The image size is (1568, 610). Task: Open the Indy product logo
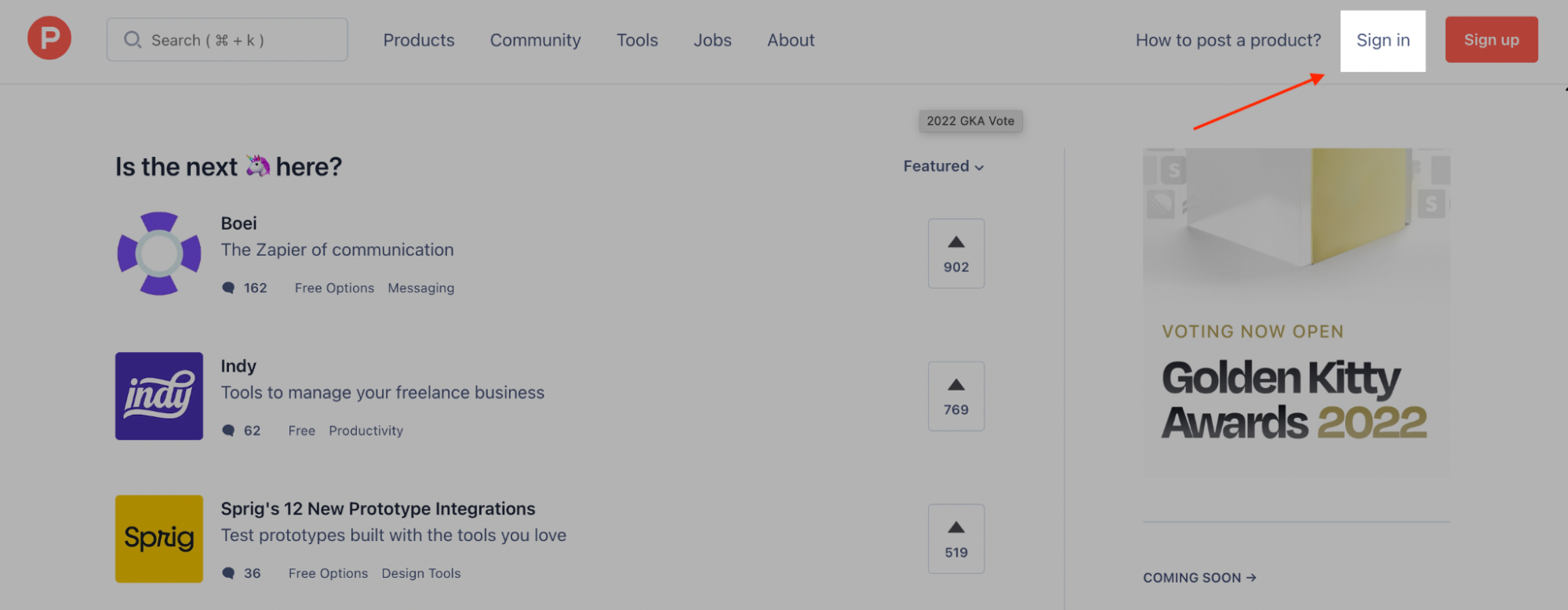click(159, 396)
